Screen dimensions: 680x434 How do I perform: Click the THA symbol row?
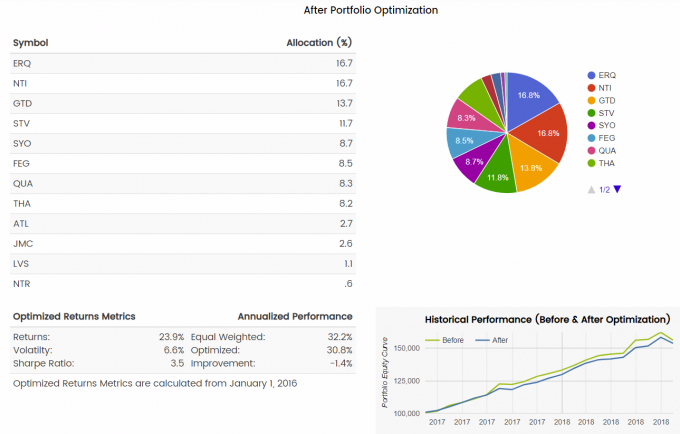click(183, 204)
